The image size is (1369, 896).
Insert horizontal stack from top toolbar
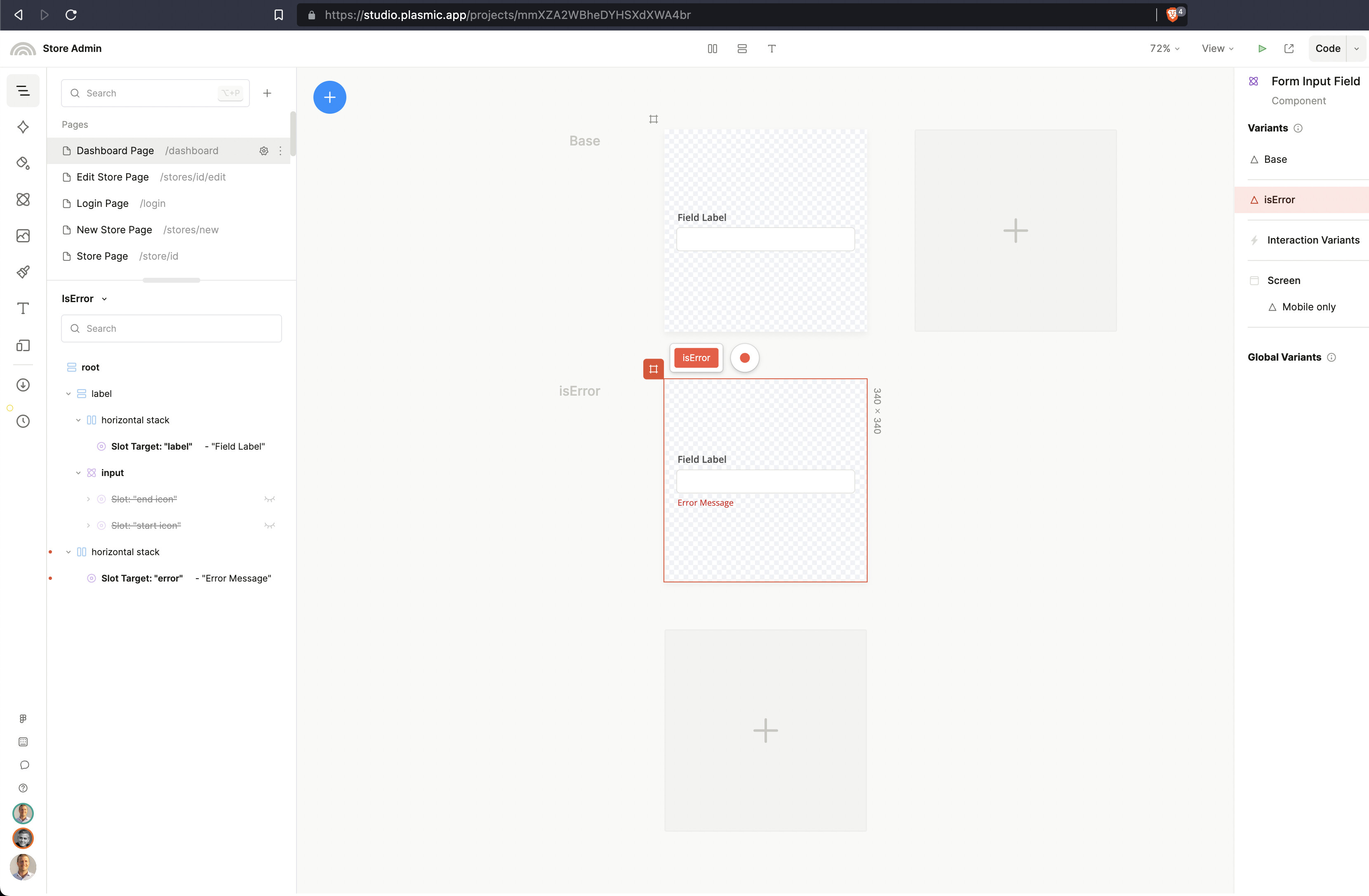[712, 48]
